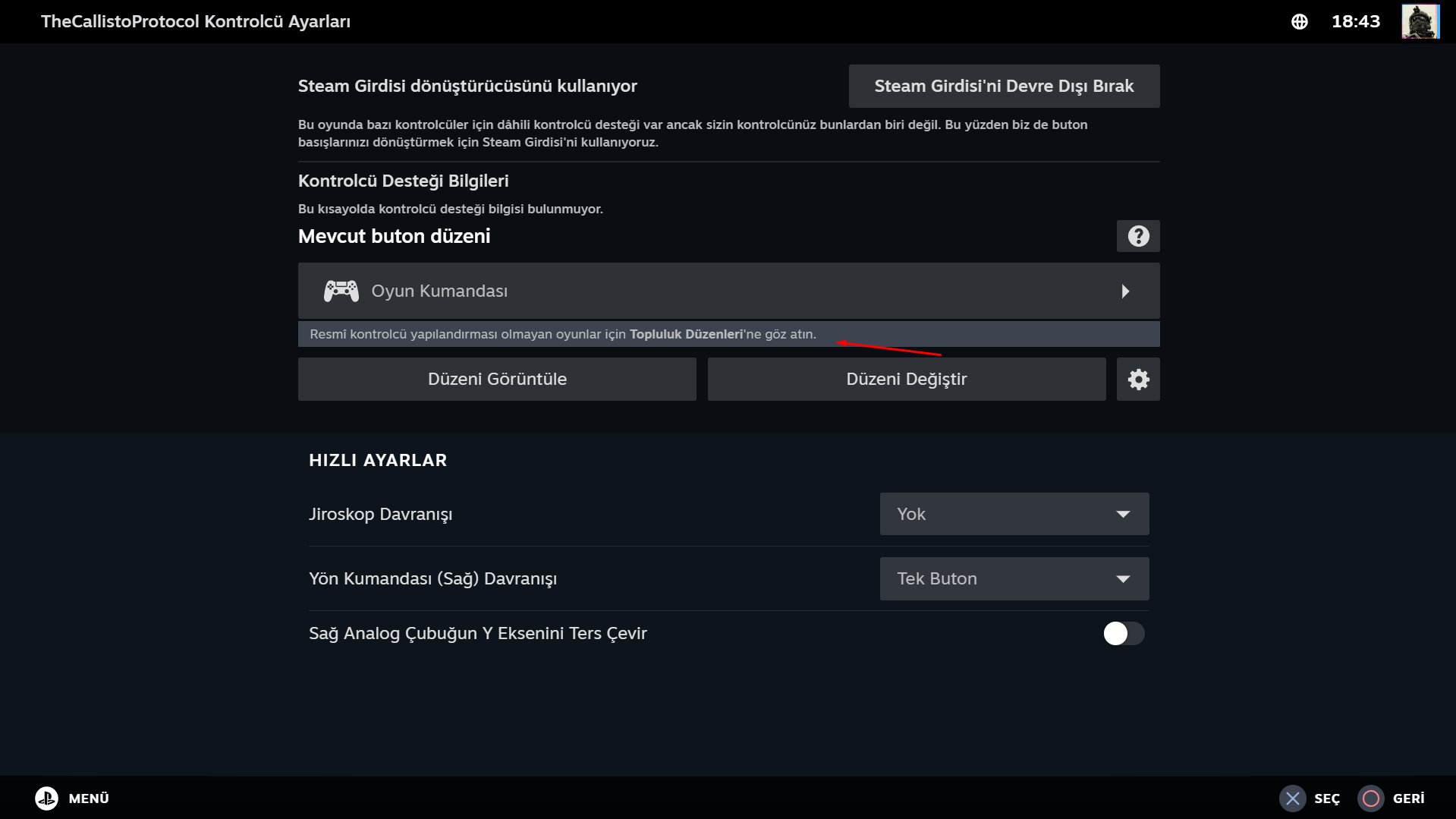Click the gamepad controller icon
1456x819 pixels.
point(341,291)
